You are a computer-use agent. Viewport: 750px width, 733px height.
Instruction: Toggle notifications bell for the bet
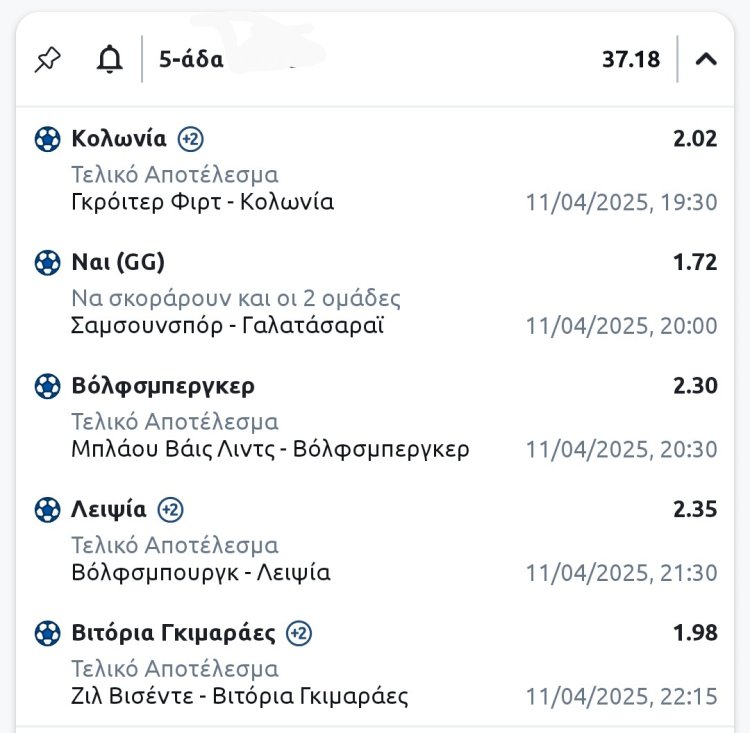[109, 60]
